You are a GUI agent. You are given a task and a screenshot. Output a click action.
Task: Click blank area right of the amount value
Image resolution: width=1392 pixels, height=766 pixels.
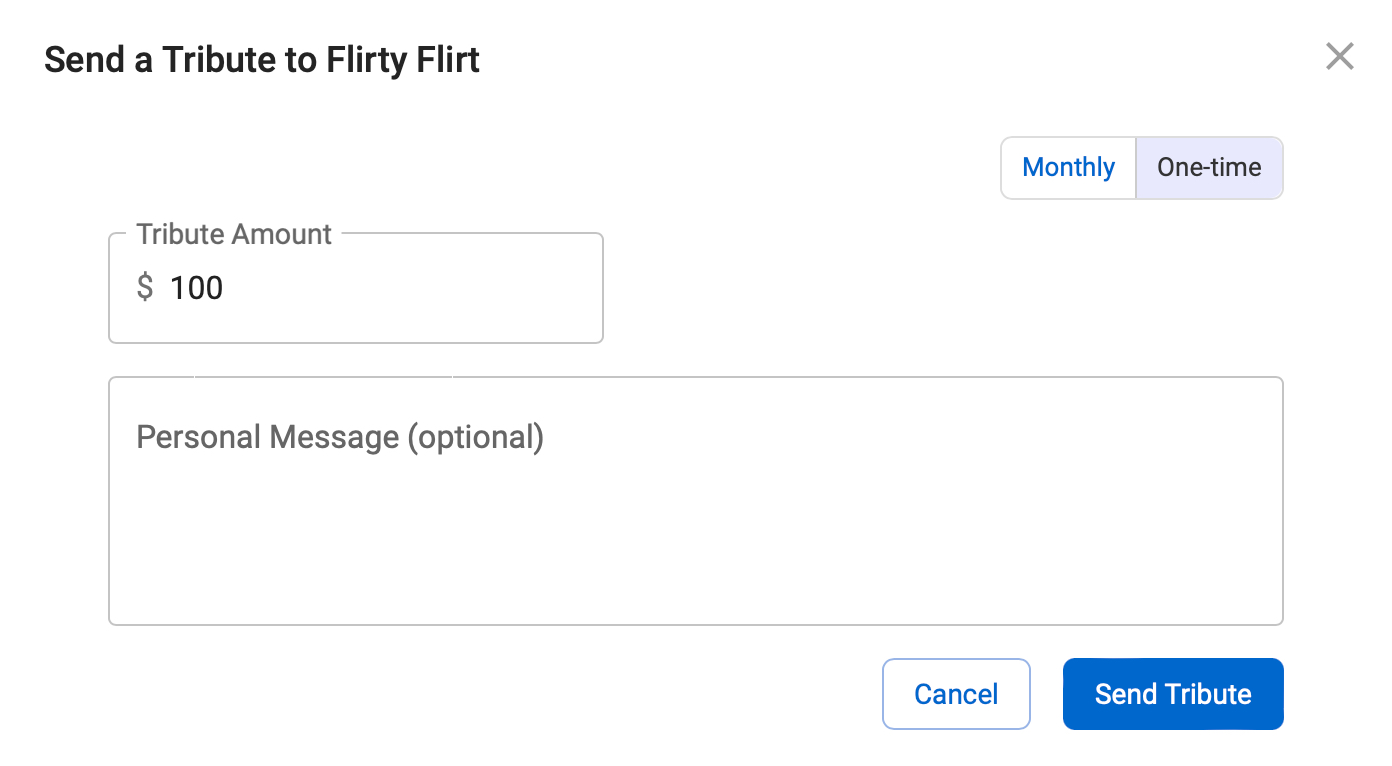[420, 288]
